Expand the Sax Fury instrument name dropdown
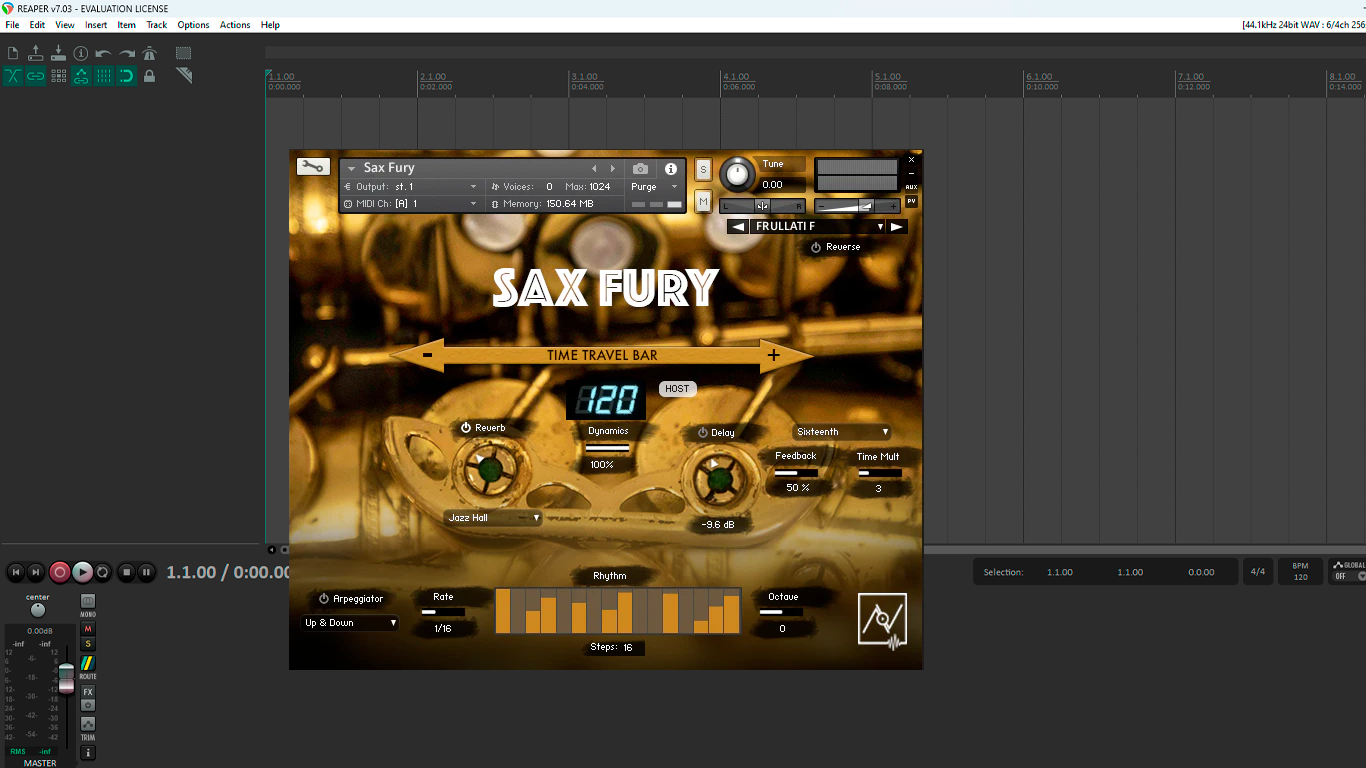The width and height of the screenshot is (1366, 768). click(351, 169)
